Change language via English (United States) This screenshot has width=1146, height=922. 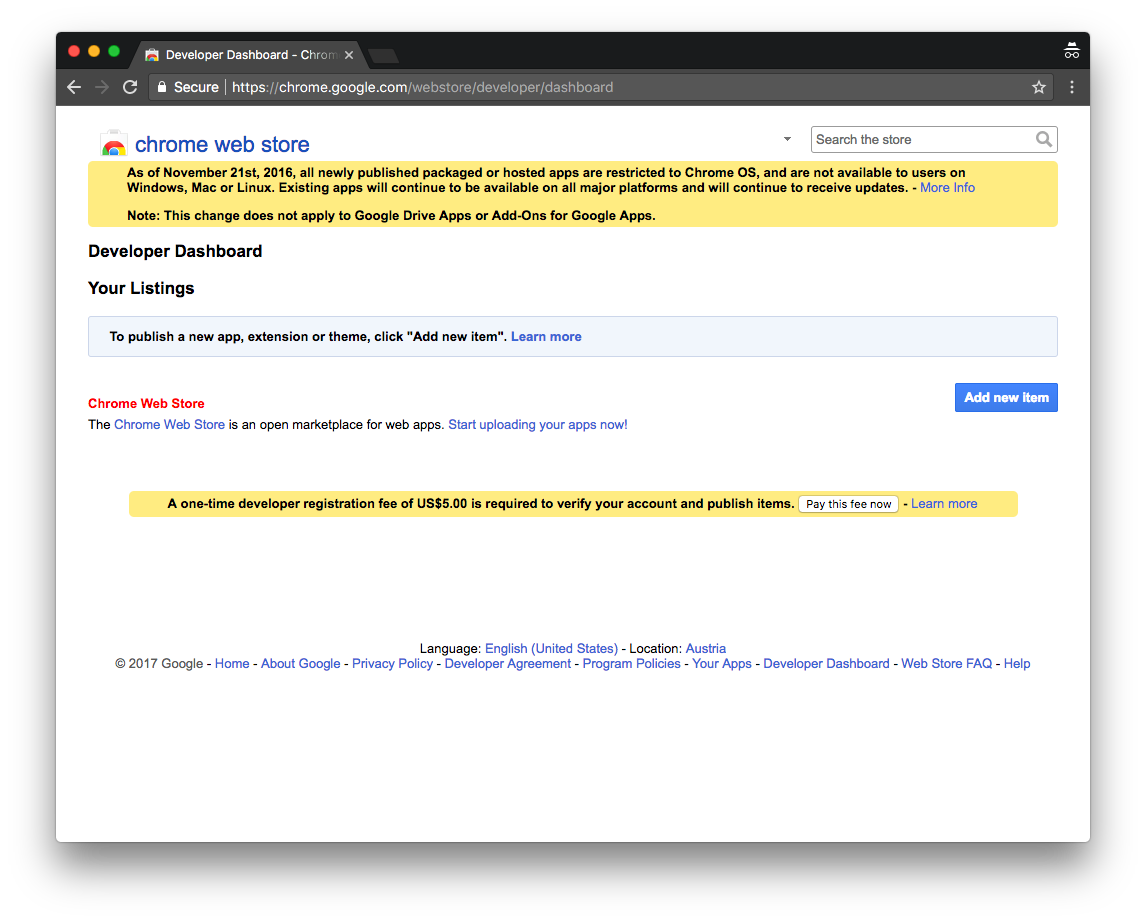551,648
